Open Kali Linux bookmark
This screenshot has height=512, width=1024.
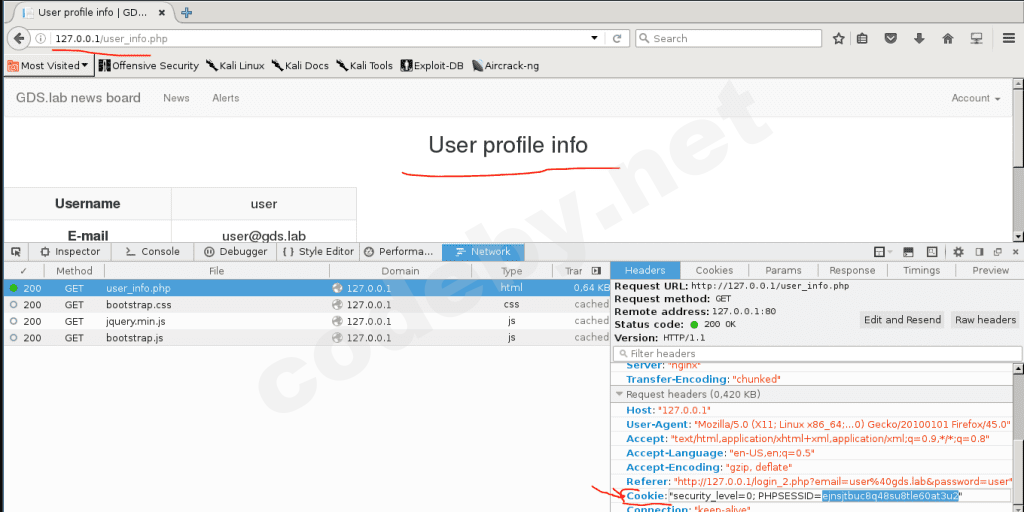click(234, 65)
